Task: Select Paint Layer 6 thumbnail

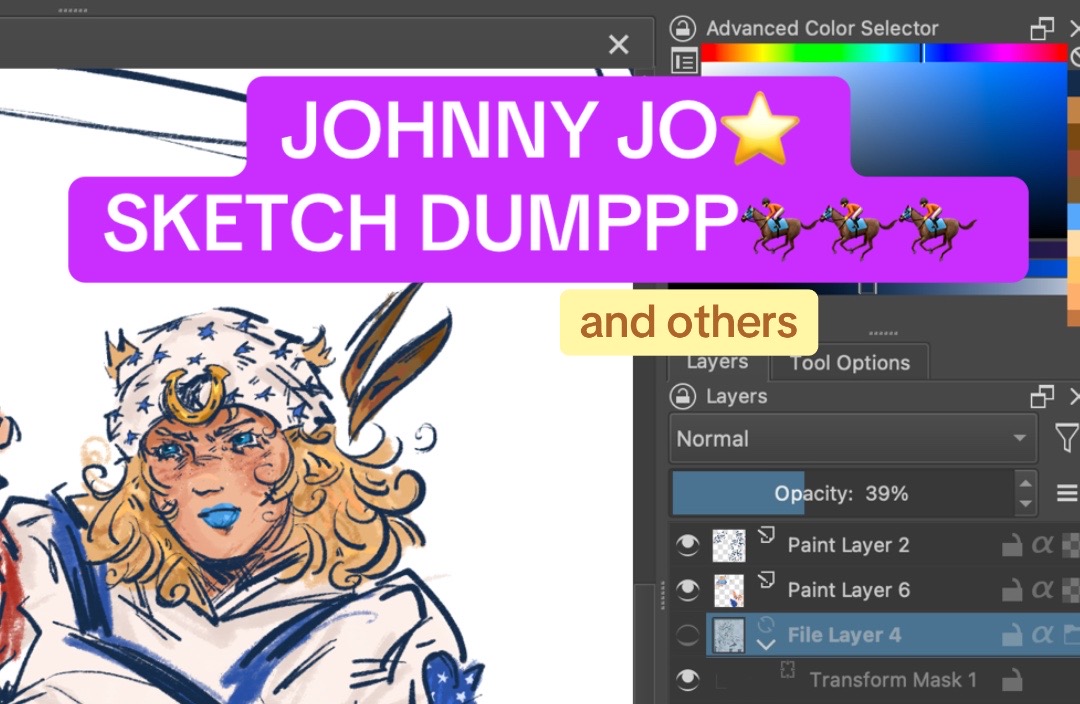Action: 729,590
